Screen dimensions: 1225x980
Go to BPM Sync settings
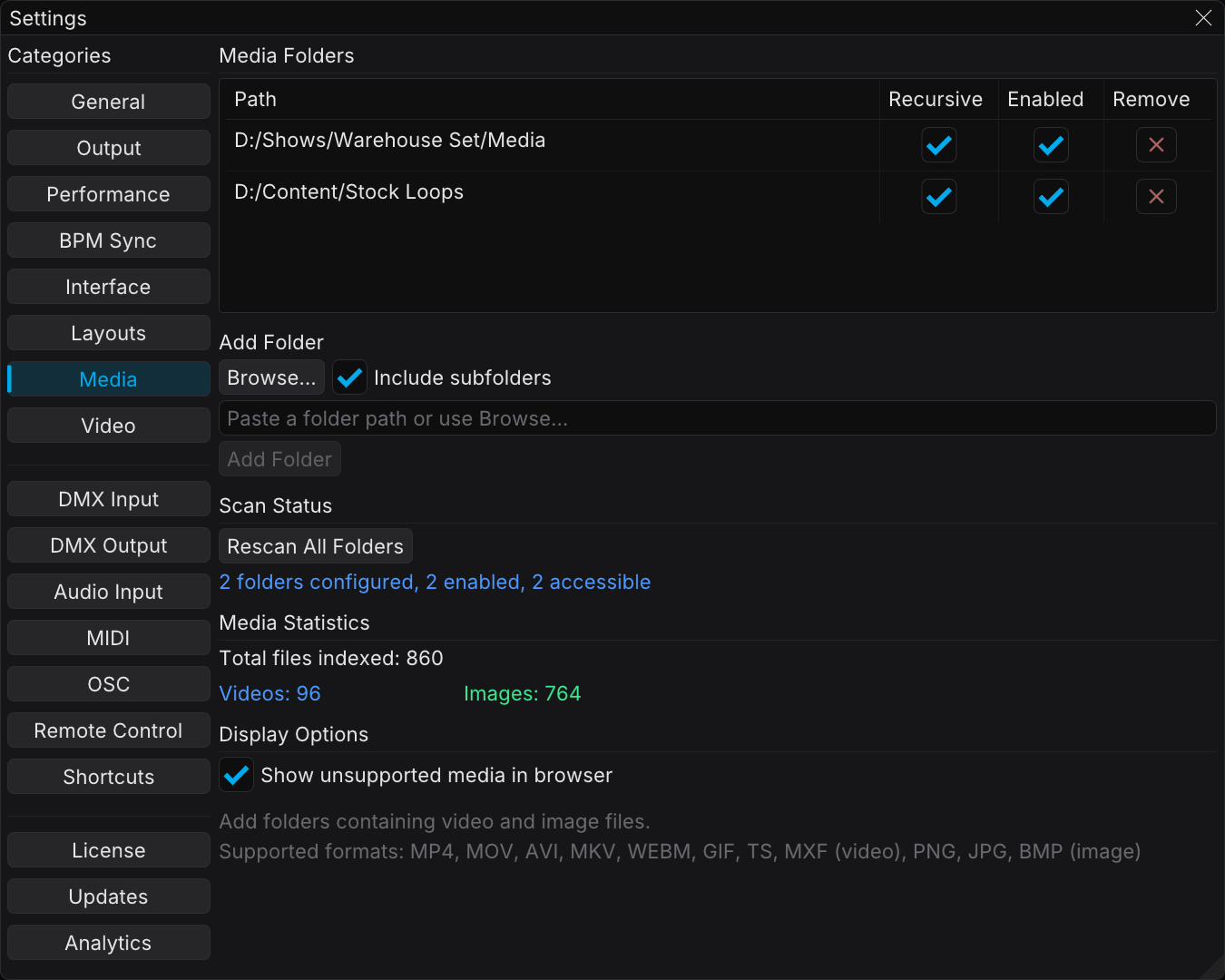109,240
